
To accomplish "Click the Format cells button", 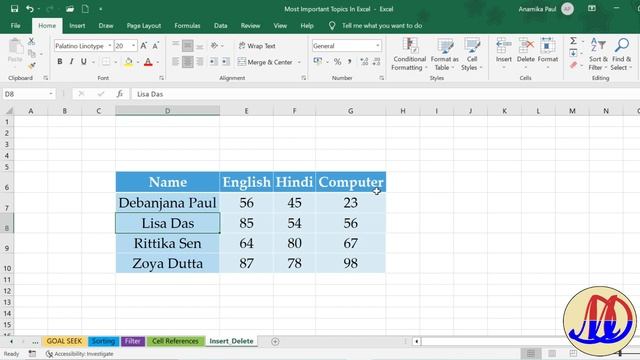I will point(548,53).
